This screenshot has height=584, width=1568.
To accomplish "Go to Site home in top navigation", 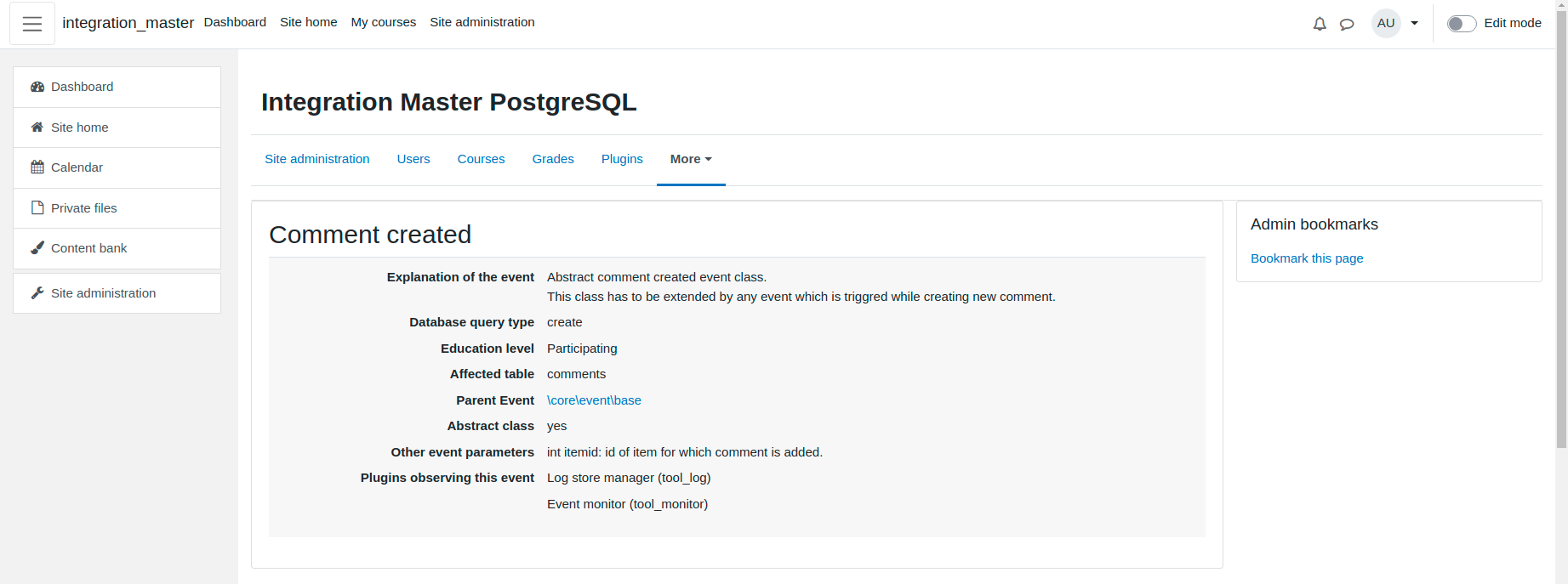I will click(308, 22).
